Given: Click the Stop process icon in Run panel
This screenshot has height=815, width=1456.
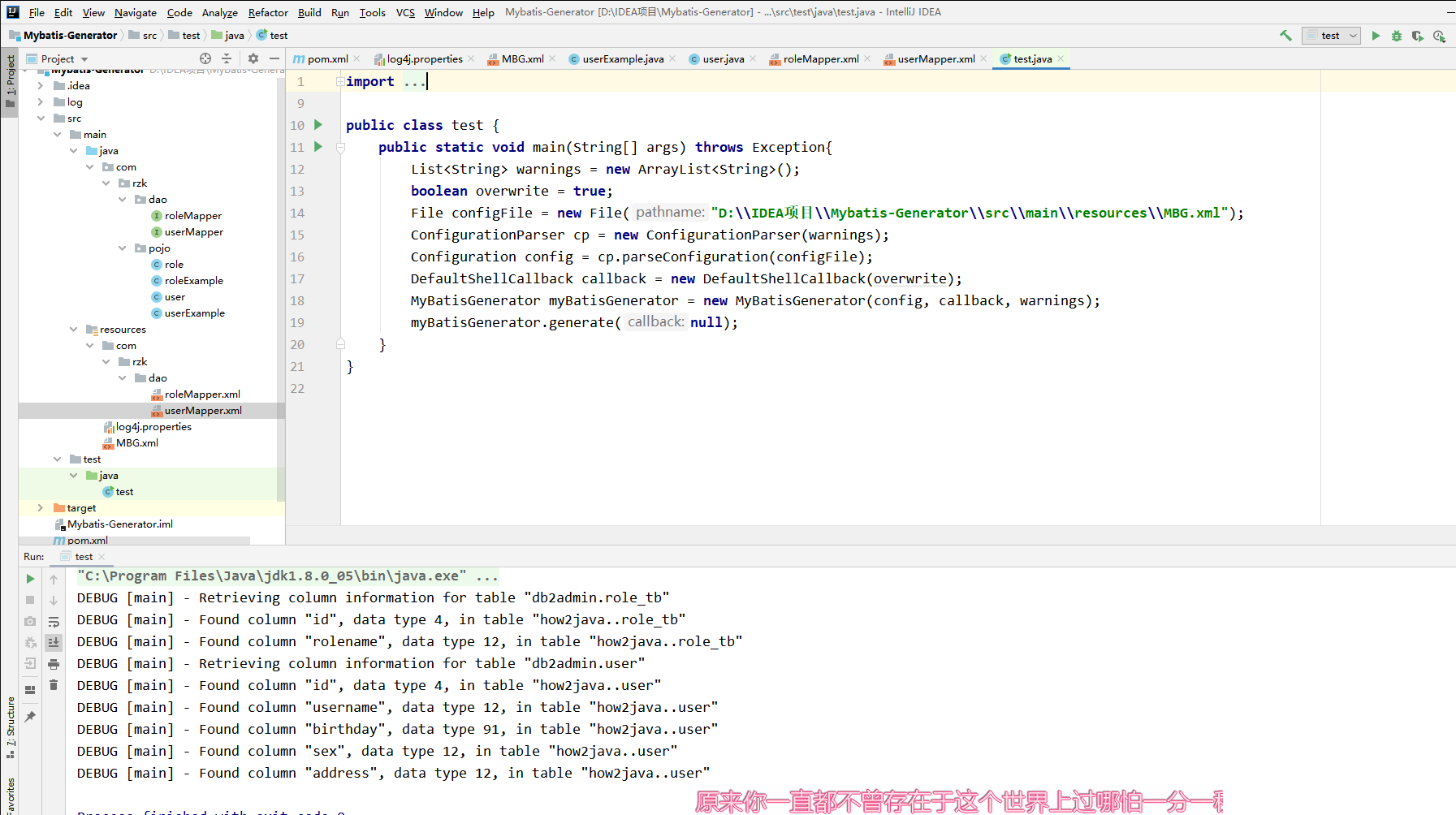Looking at the screenshot, I should [30, 600].
